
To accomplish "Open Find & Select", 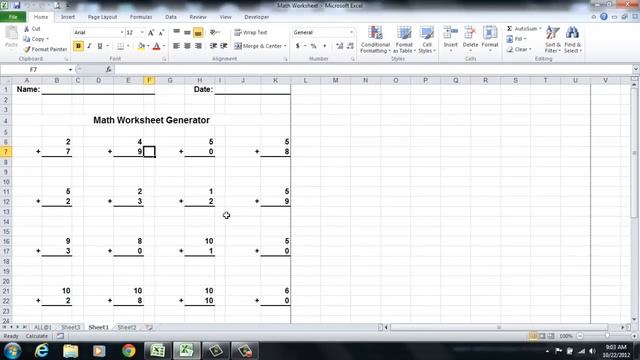I will click(x=573, y=39).
